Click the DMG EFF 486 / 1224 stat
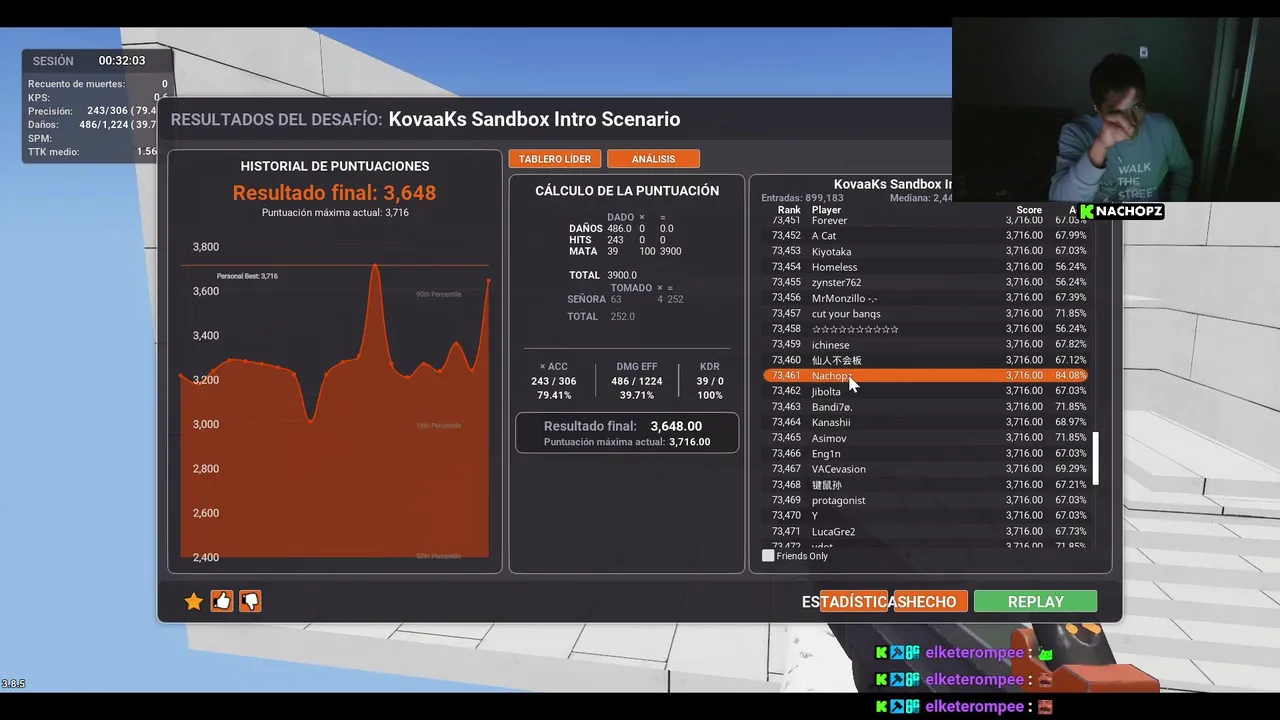This screenshot has height=720, width=1280. (638, 381)
